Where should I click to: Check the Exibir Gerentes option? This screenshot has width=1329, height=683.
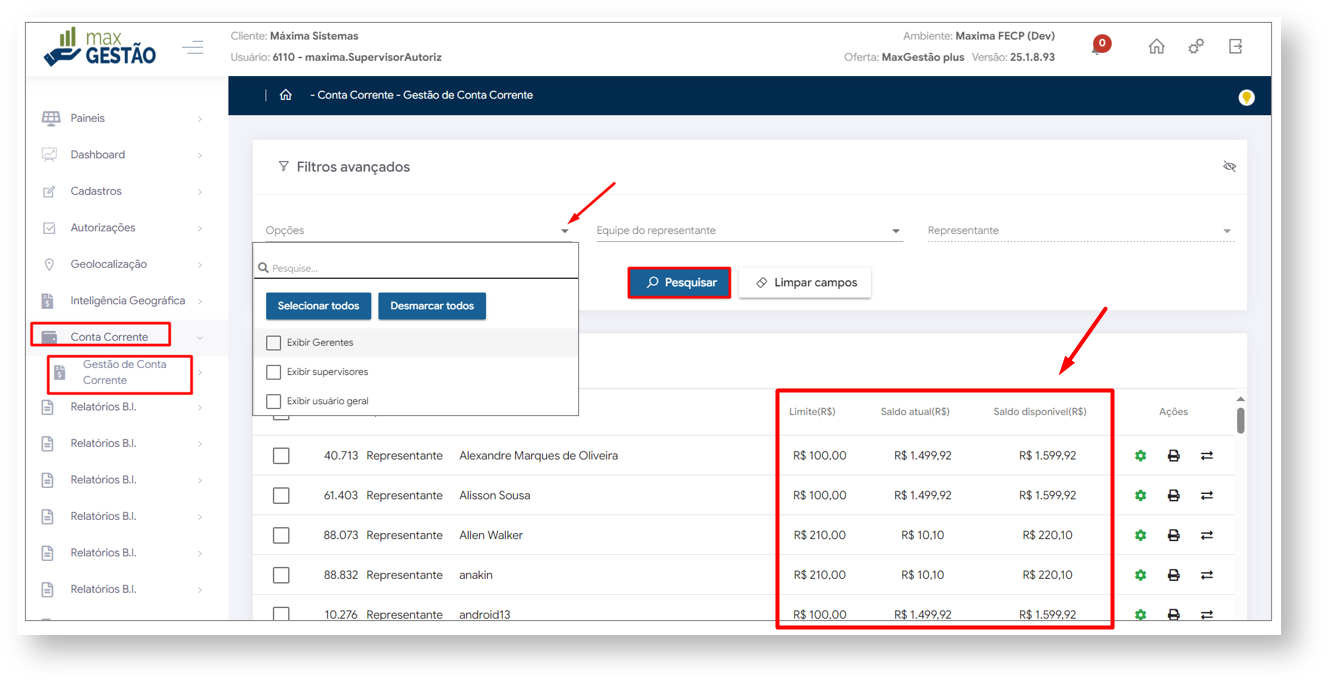point(274,343)
